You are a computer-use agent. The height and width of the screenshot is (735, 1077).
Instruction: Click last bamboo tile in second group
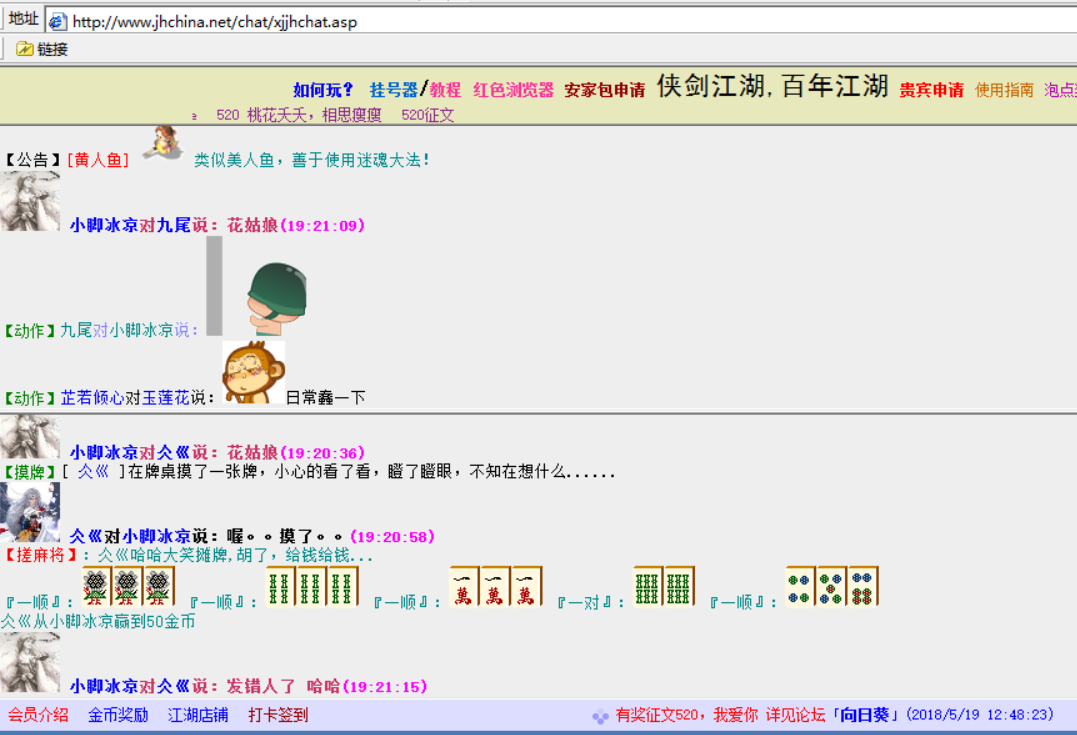(342, 587)
